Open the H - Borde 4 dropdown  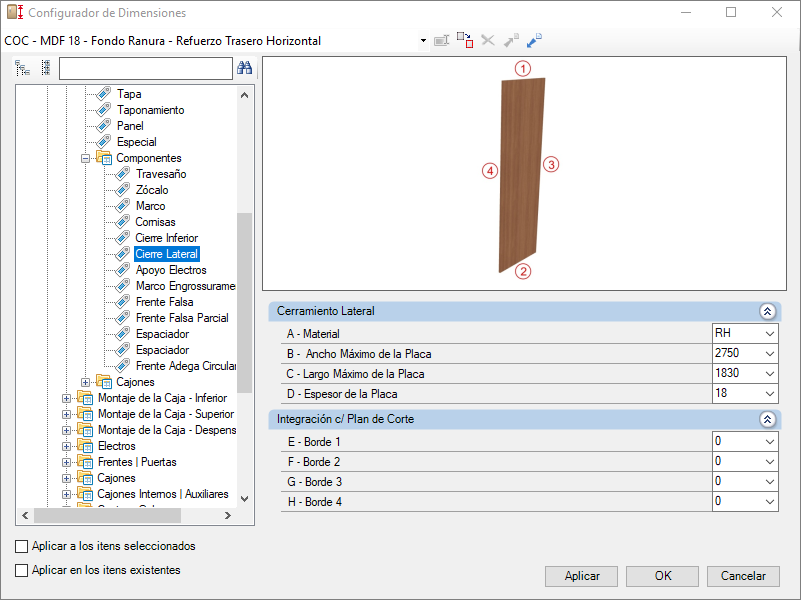pyautogui.click(x=770, y=502)
